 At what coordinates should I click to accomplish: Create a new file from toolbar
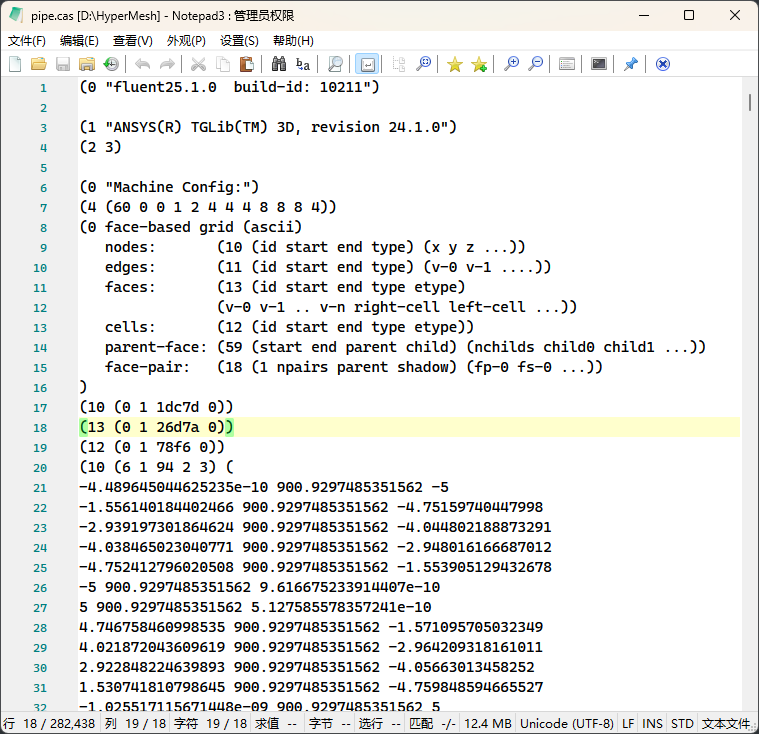[15, 64]
